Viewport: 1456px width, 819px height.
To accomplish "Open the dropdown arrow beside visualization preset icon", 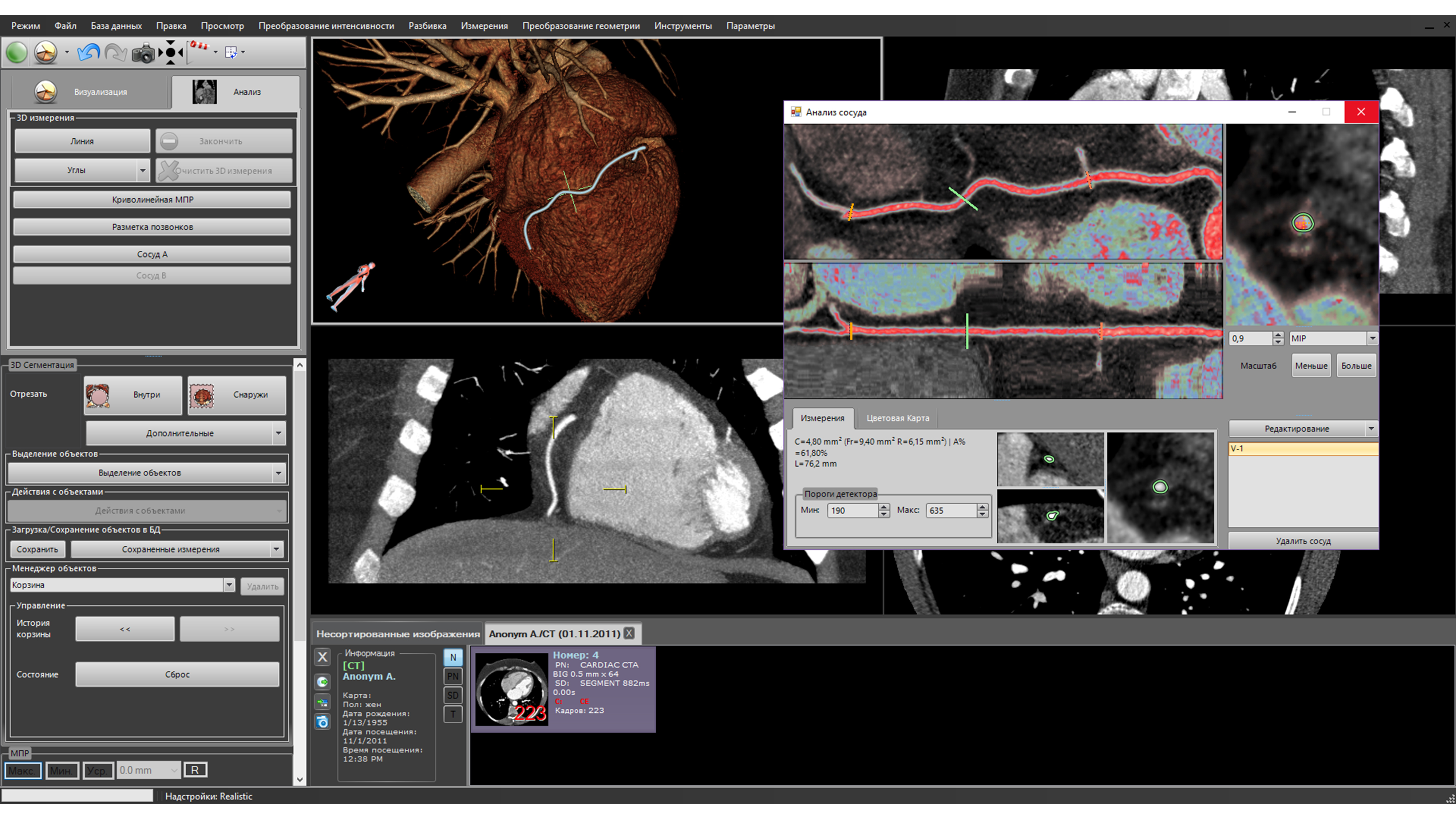I will (67, 52).
